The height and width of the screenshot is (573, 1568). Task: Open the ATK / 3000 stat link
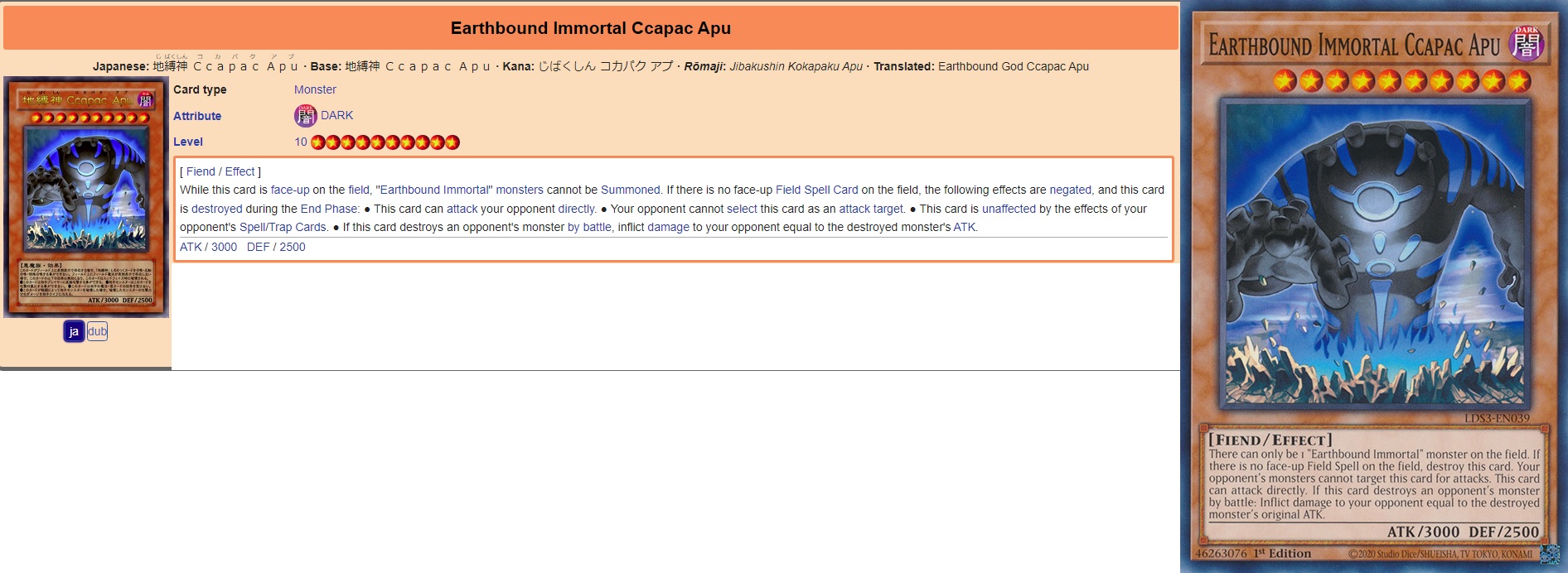(208, 247)
